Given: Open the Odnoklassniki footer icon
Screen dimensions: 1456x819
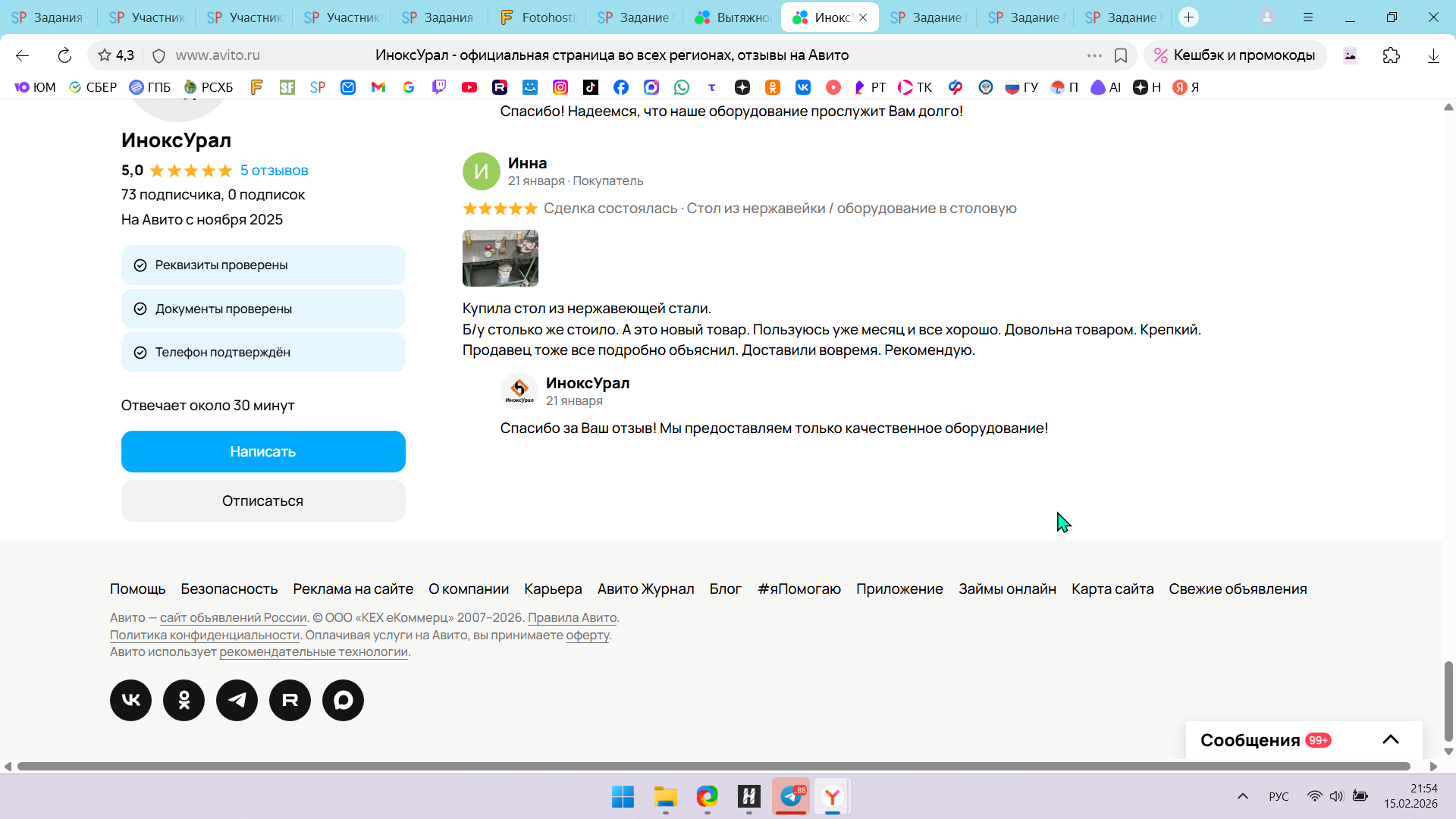Looking at the screenshot, I should [x=184, y=700].
